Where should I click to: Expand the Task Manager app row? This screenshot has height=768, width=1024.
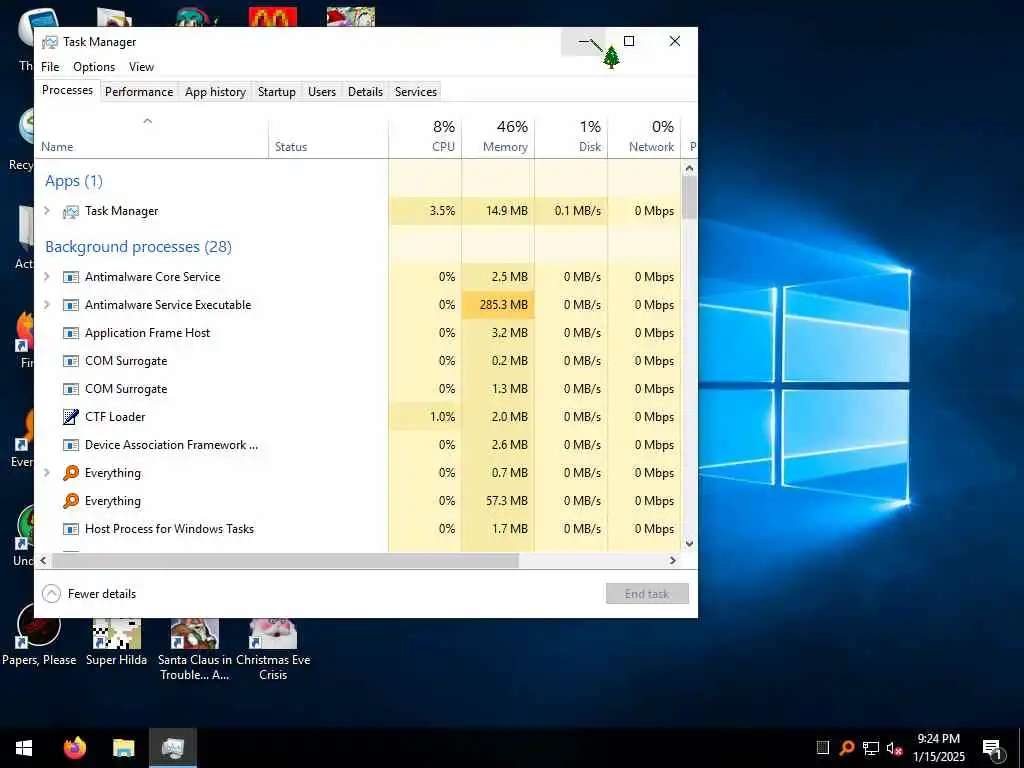[x=47, y=211]
